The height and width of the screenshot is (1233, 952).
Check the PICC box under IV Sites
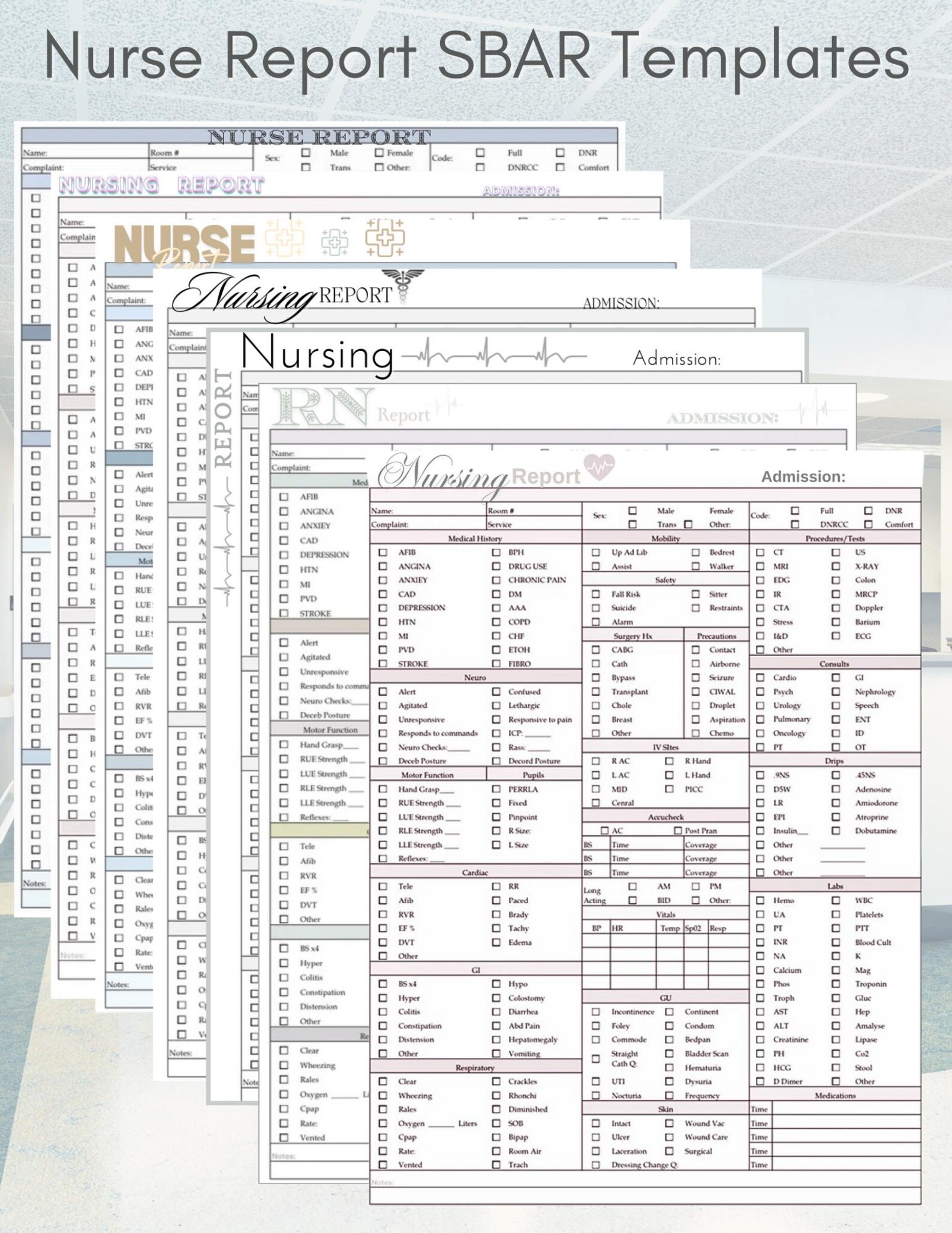coord(669,789)
